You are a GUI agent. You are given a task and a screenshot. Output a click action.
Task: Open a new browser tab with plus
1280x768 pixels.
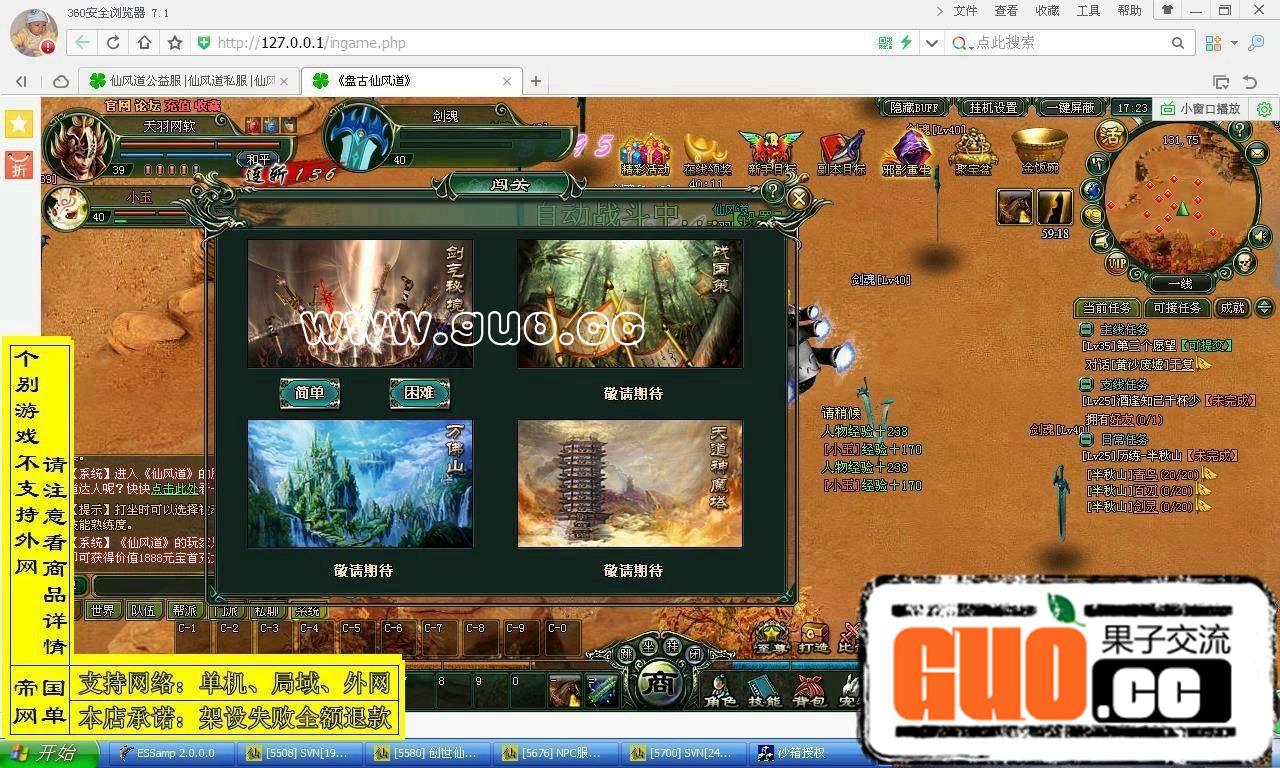coord(536,81)
